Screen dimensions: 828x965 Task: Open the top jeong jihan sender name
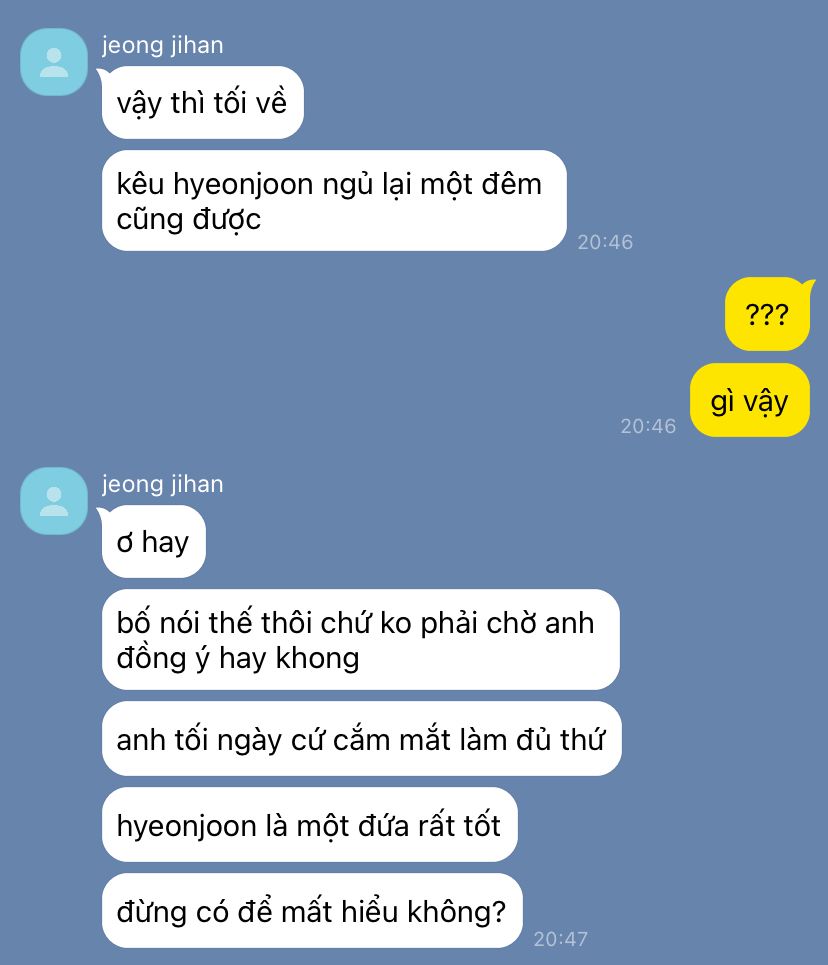[163, 46]
